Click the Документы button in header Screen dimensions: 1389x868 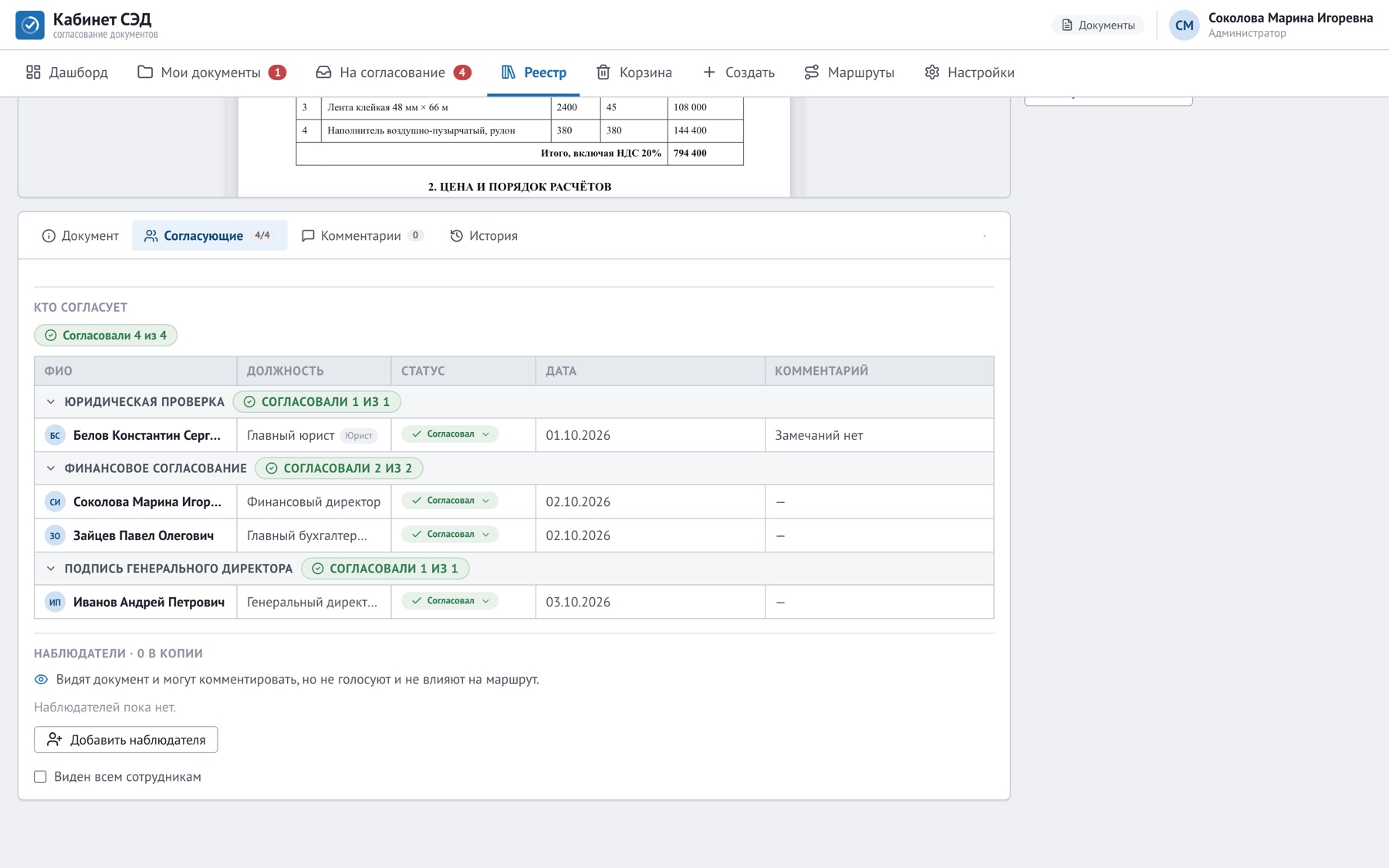tap(1098, 25)
